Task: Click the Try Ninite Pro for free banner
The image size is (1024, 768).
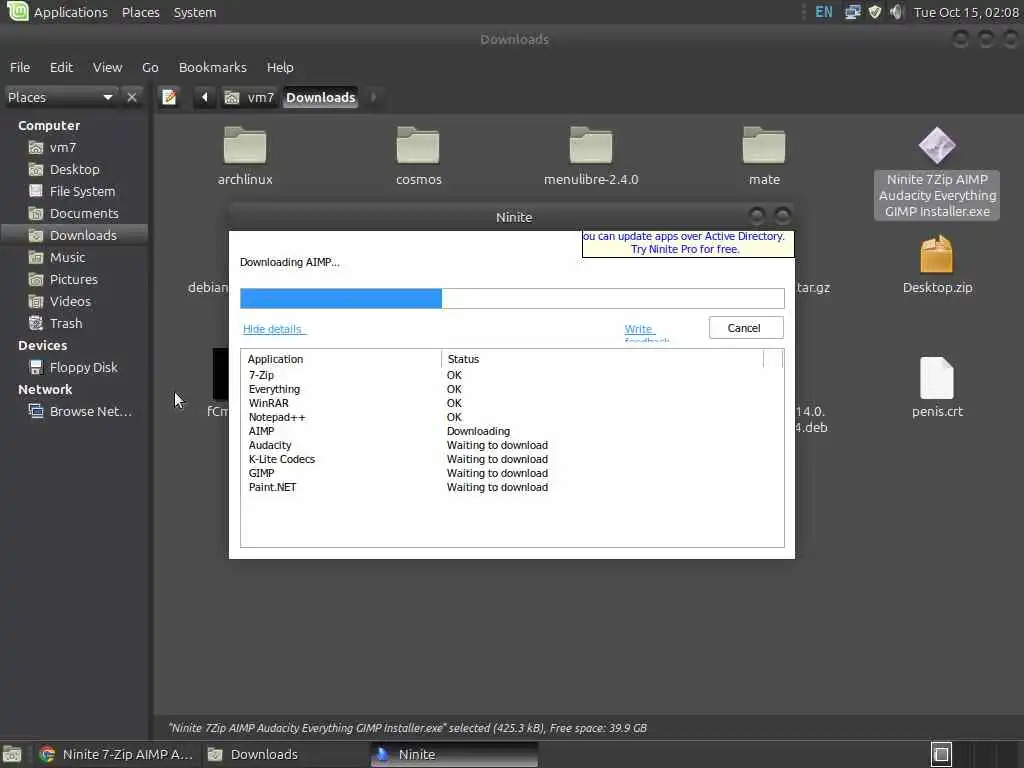Action: click(688, 243)
